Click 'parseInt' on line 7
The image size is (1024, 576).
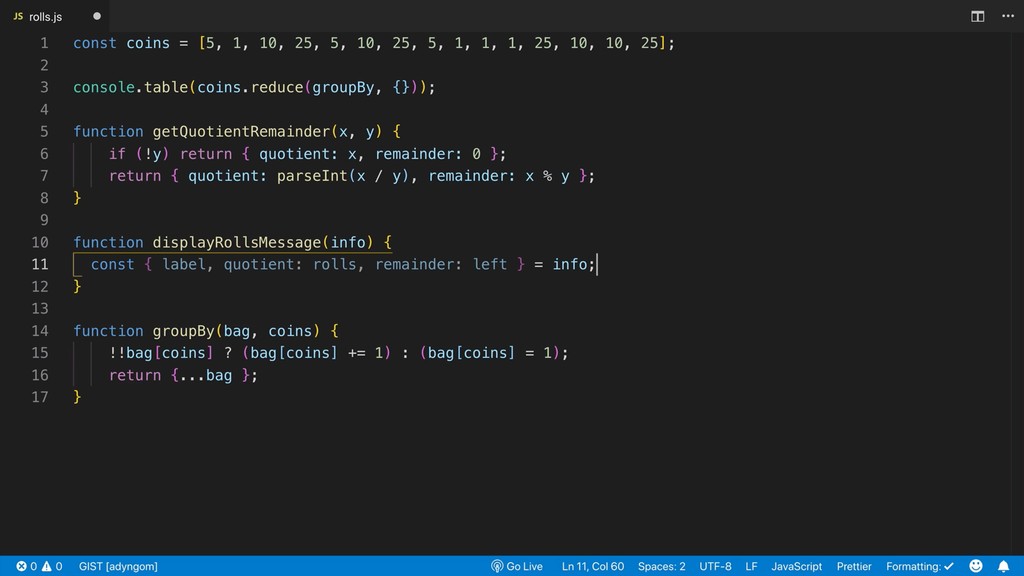[312, 176]
